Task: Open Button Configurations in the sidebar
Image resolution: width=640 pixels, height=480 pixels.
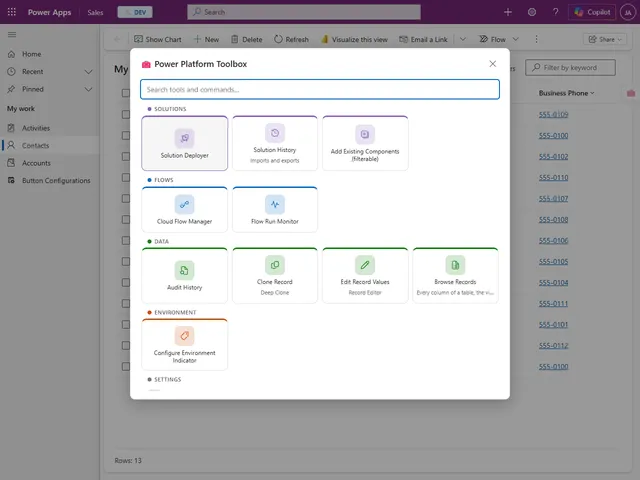Action: [56, 180]
